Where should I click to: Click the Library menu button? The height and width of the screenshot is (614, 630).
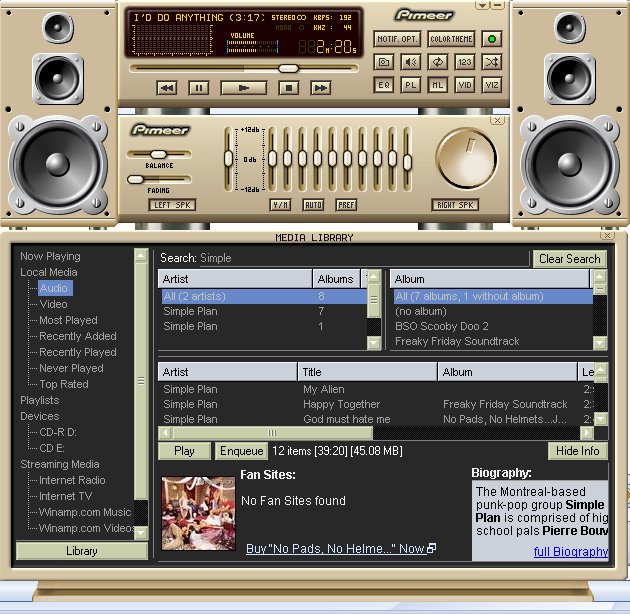click(82, 551)
